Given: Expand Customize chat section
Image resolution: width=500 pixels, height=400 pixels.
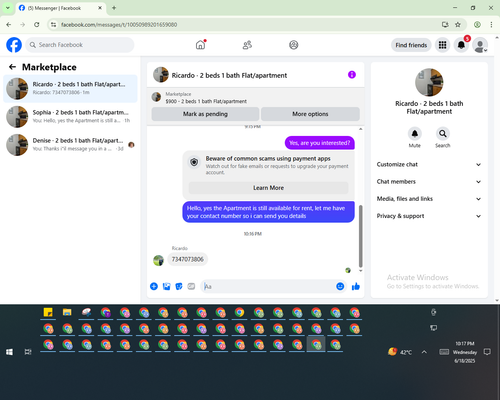Looking at the screenshot, I should [429, 164].
